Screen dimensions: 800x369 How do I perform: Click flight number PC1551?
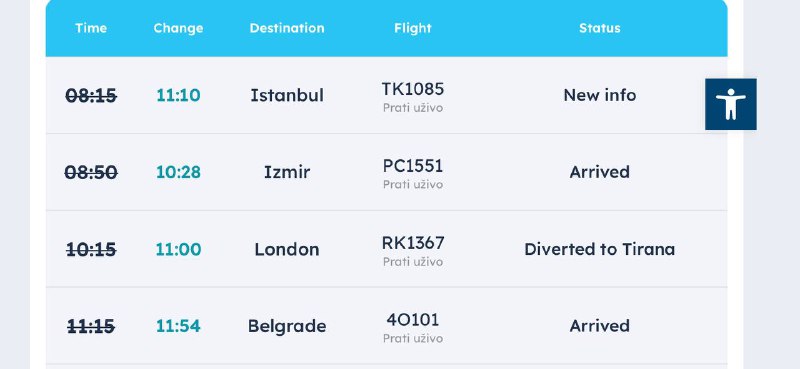click(413, 166)
